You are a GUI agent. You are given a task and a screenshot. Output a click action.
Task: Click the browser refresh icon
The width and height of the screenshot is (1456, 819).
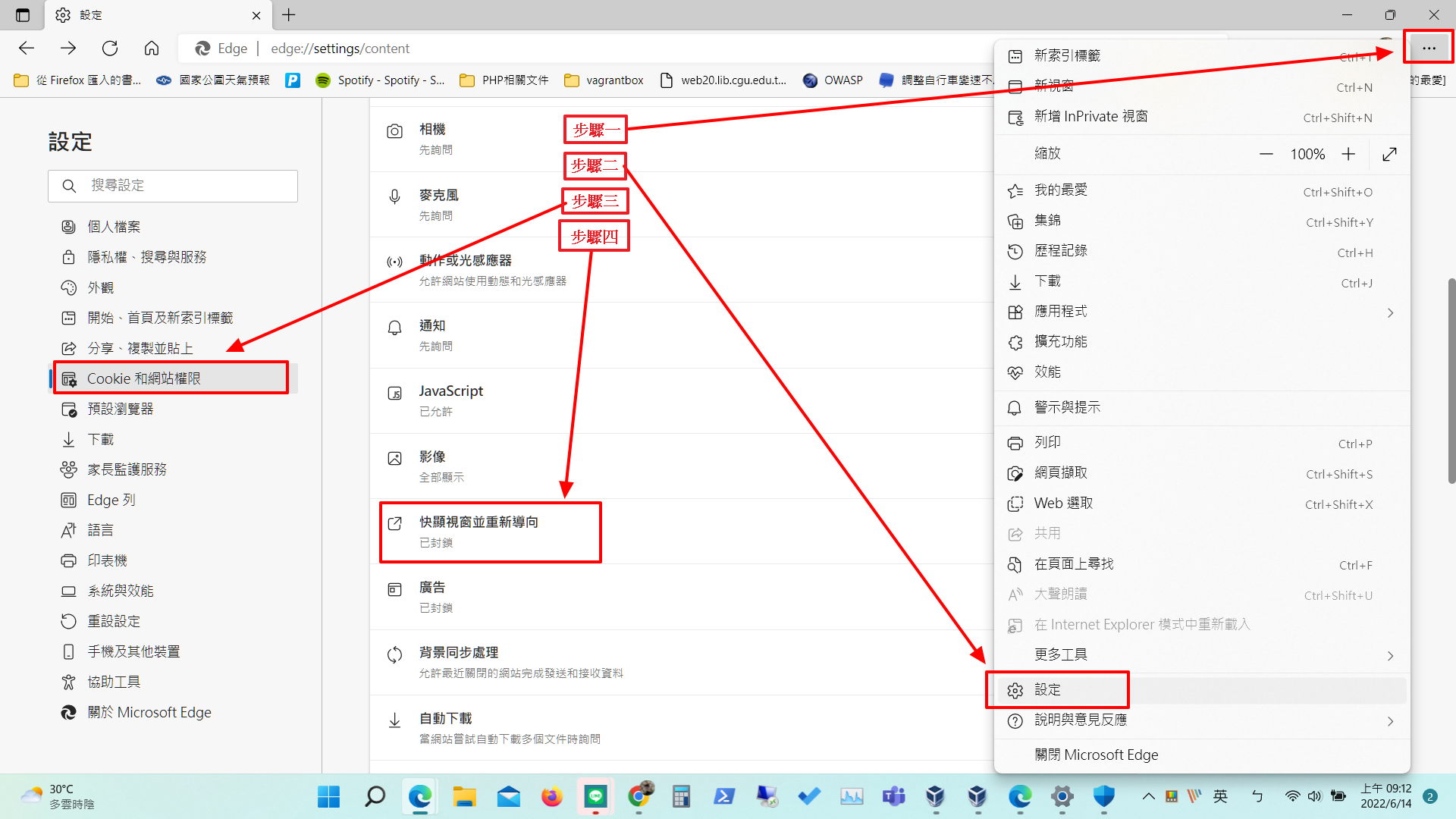pos(110,49)
